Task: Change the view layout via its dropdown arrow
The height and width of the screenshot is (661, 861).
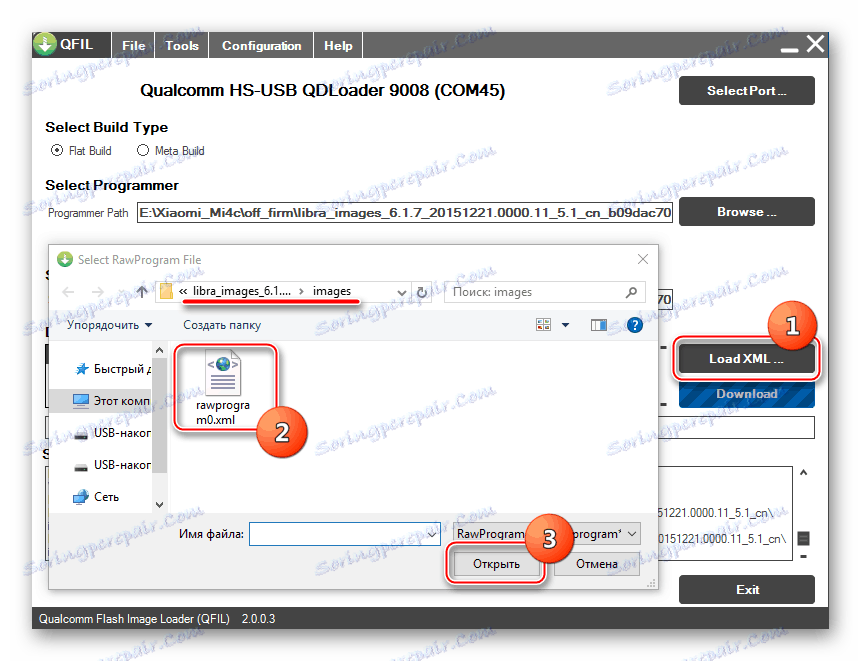Action: pyautogui.click(x=565, y=324)
